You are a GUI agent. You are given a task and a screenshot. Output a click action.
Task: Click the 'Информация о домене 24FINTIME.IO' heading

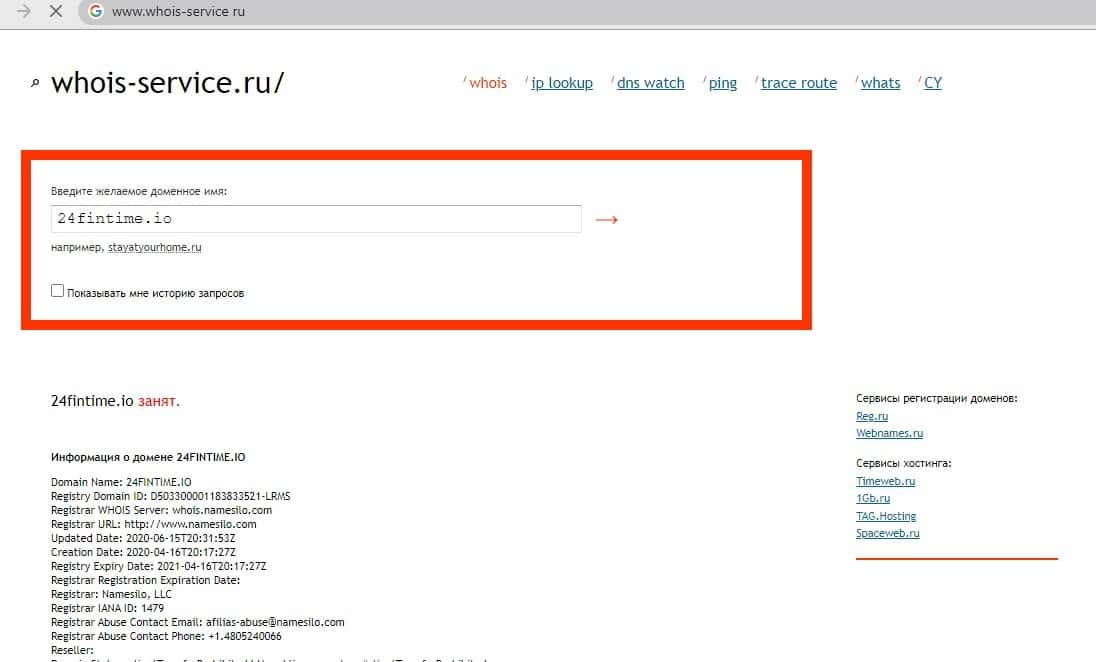pyautogui.click(x=148, y=457)
